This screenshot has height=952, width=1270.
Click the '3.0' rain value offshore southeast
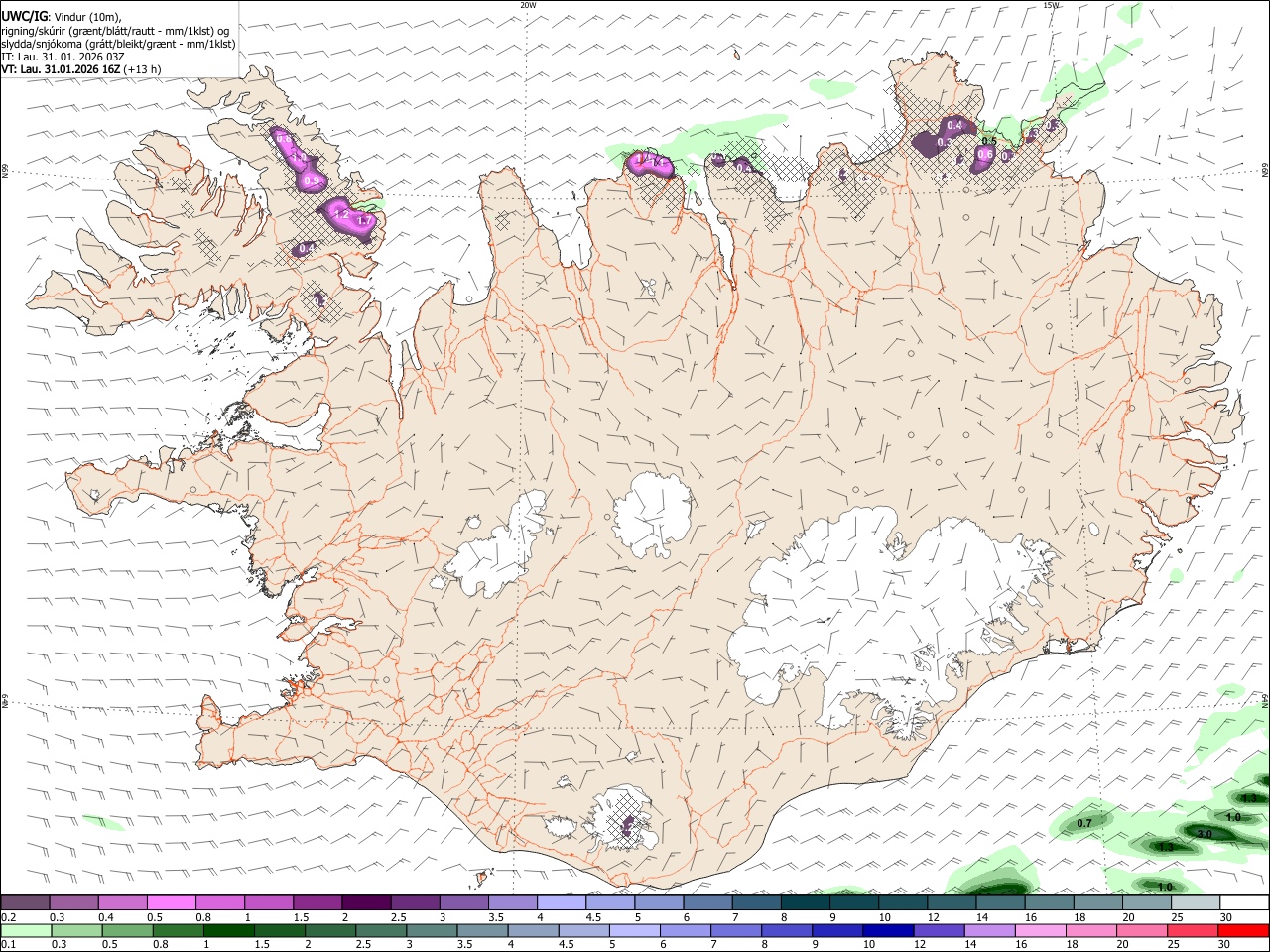1205,834
